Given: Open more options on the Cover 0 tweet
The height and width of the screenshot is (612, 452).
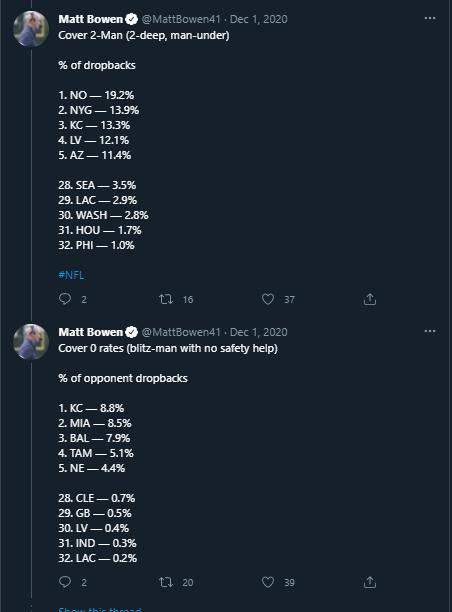Looking at the screenshot, I should (x=430, y=331).
